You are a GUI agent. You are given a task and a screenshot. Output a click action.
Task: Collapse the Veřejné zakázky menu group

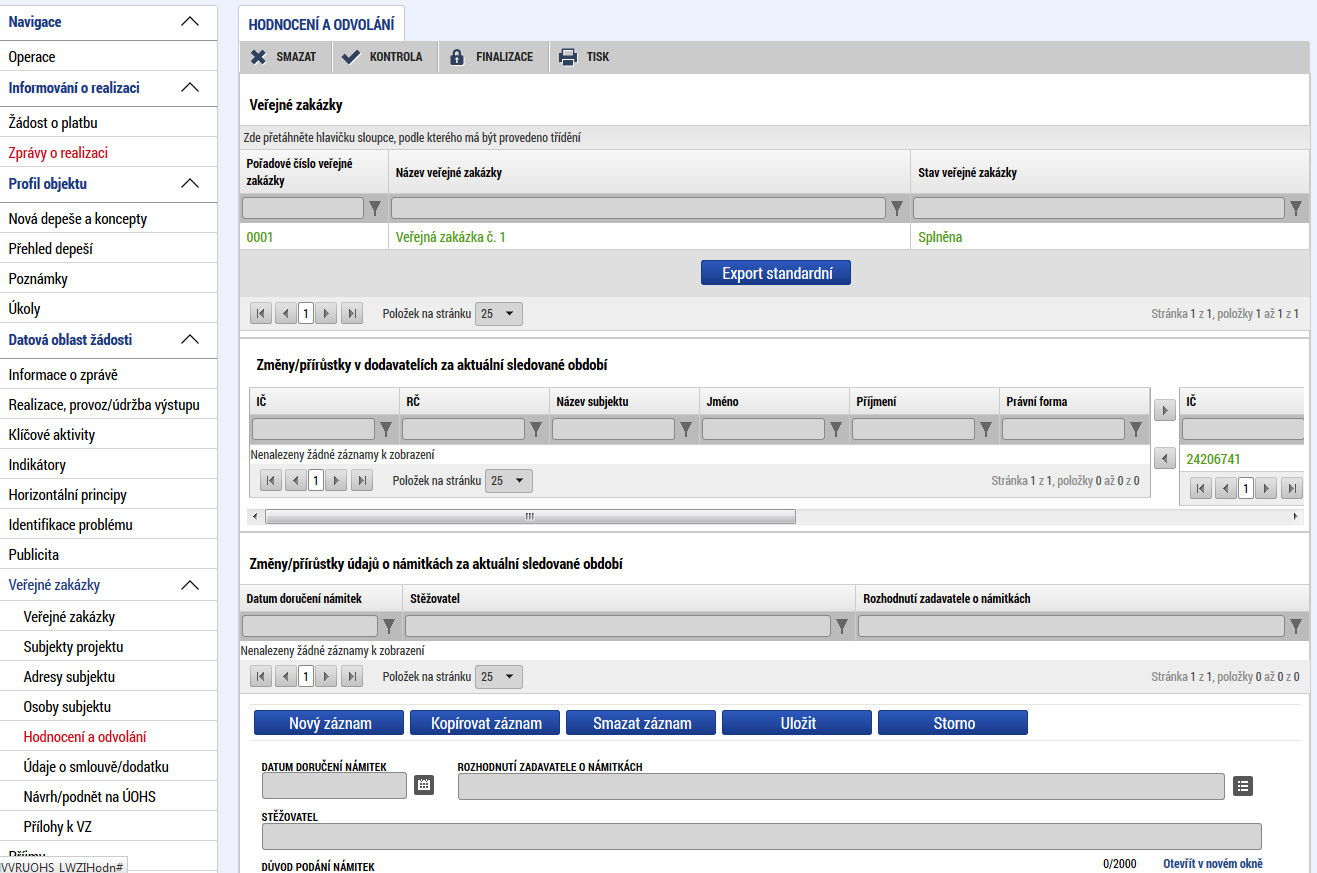click(190, 585)
